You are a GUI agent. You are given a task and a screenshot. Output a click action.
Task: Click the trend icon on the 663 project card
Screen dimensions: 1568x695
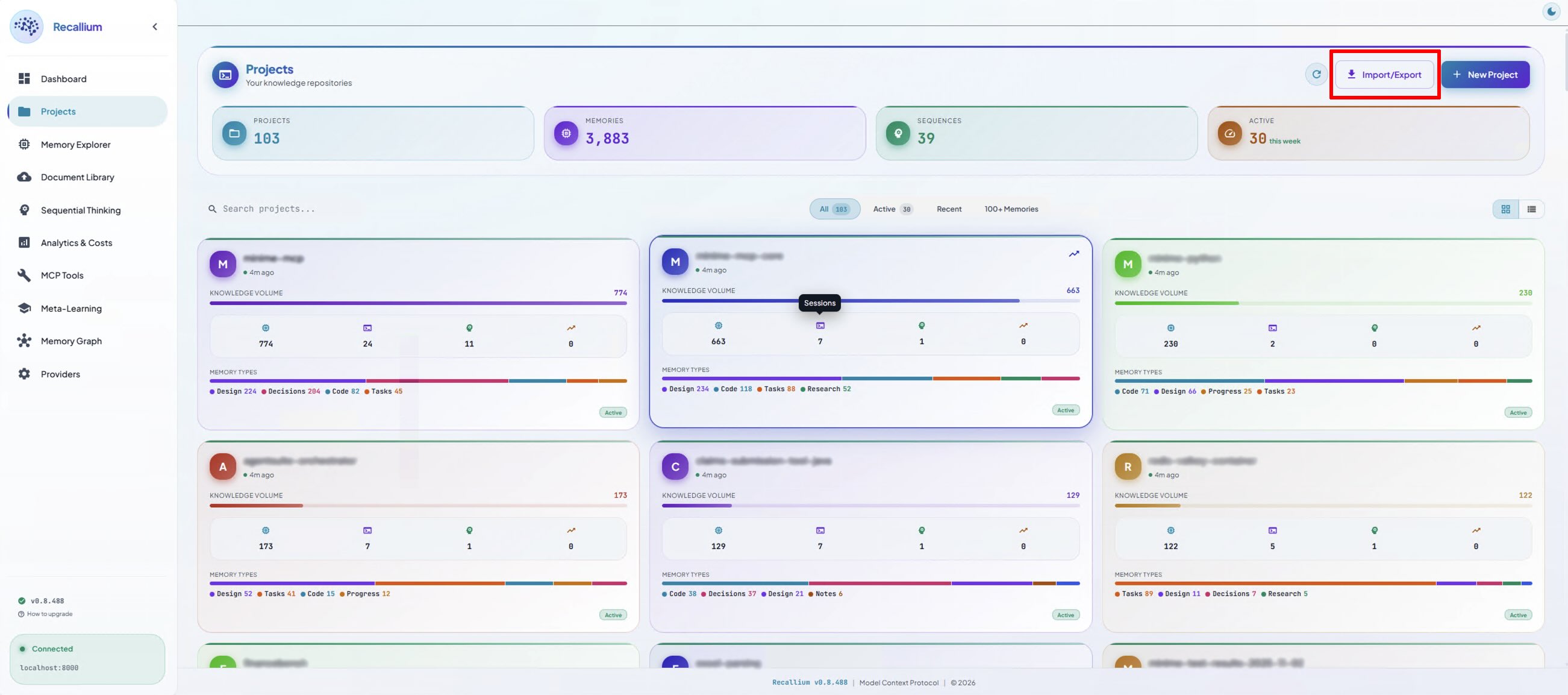pos(1073,254)
